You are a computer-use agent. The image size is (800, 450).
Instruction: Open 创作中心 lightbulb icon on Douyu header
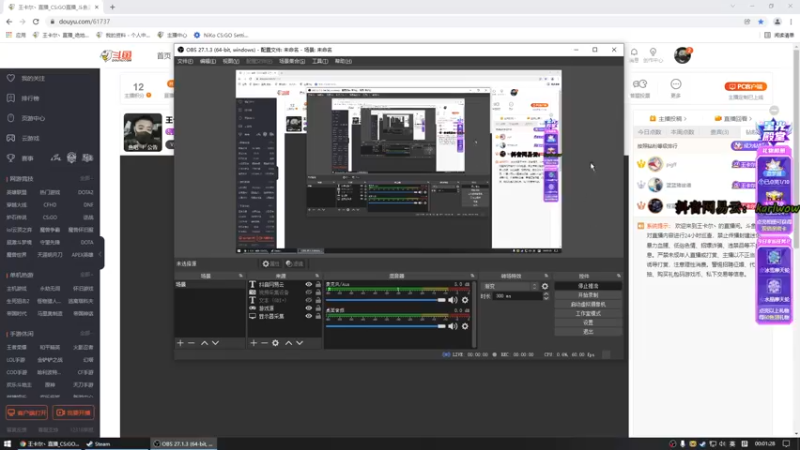point(653,52)
